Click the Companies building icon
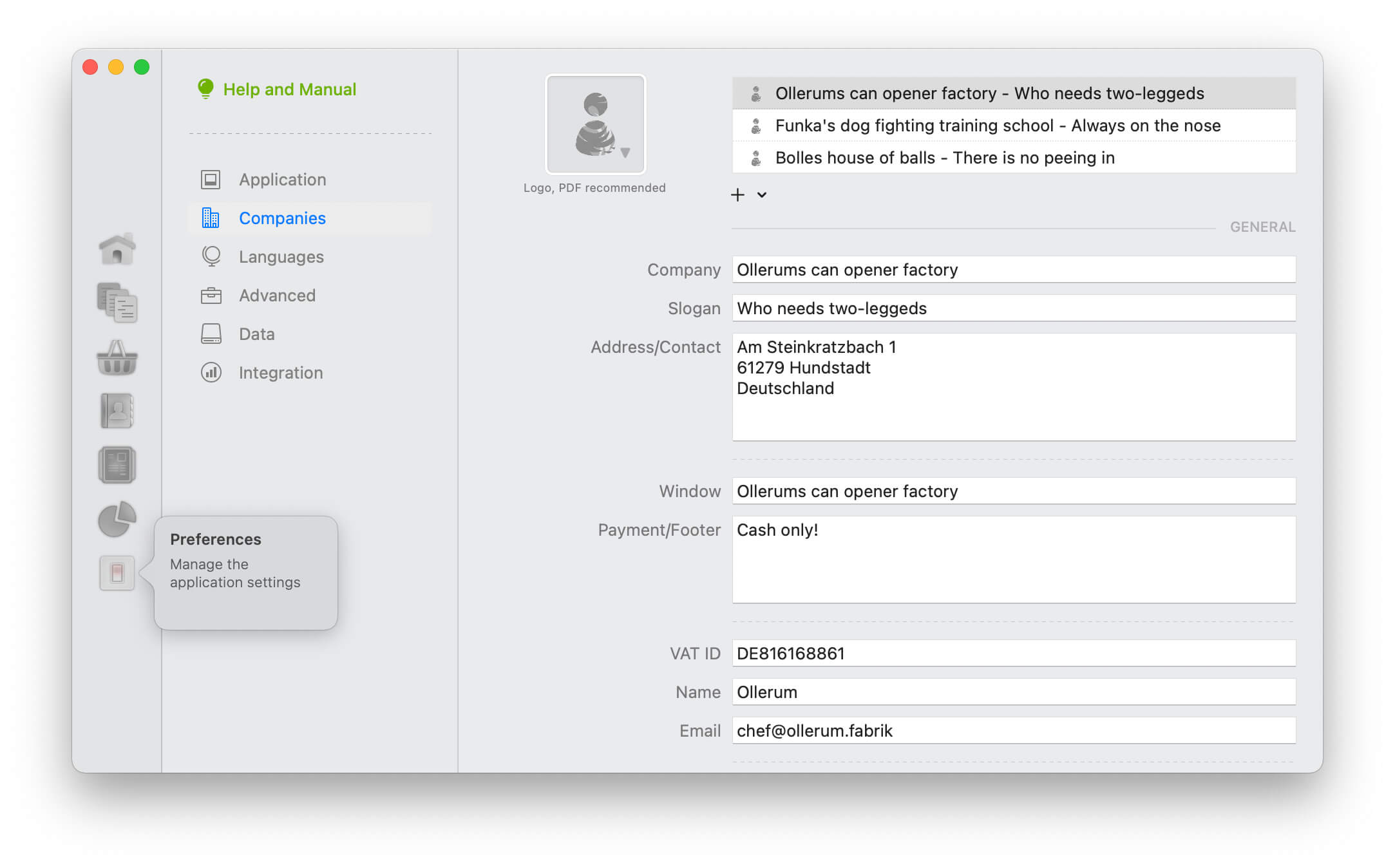The height and width of the screenshot is (868, 1395). (210, 218)
